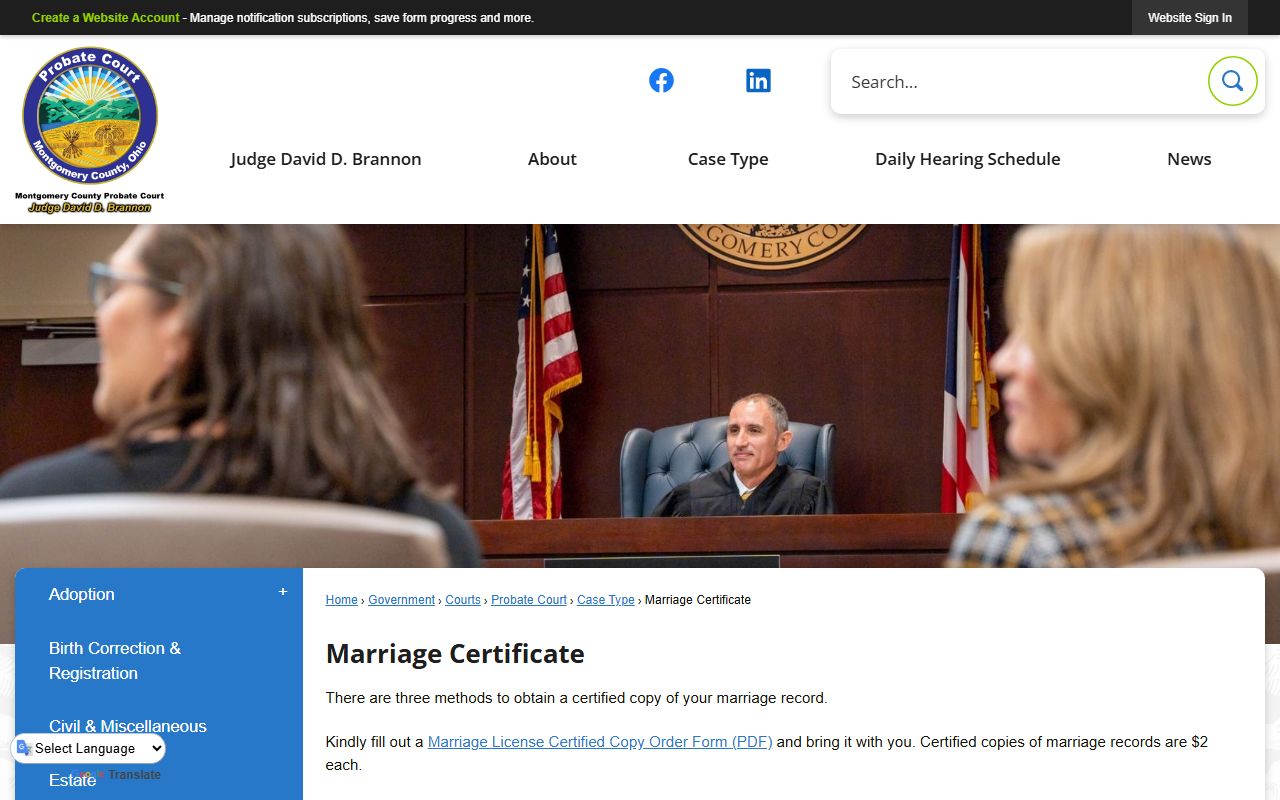1280x800 pixels.
Task: Go to Probate Court breadcrumb link
Action: tap(529, 600)
